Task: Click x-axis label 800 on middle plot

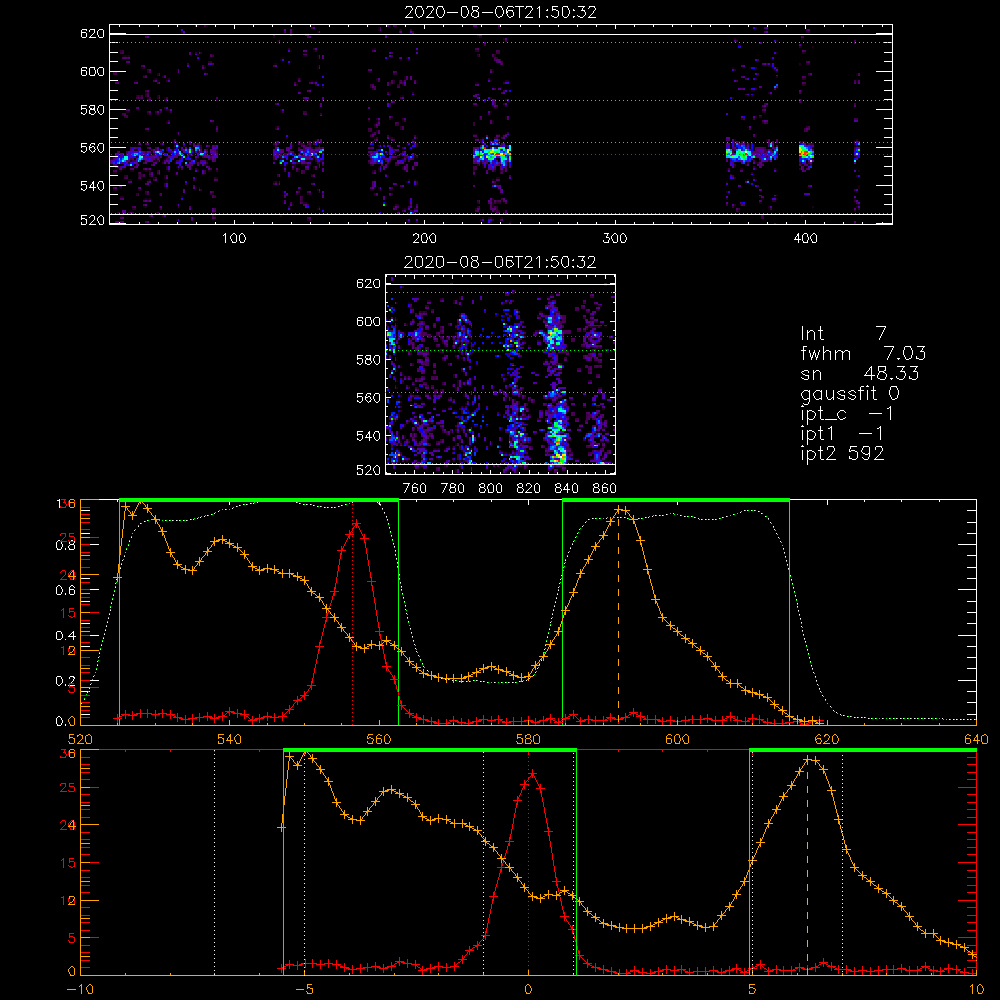Action: click(x=490, y=489)
